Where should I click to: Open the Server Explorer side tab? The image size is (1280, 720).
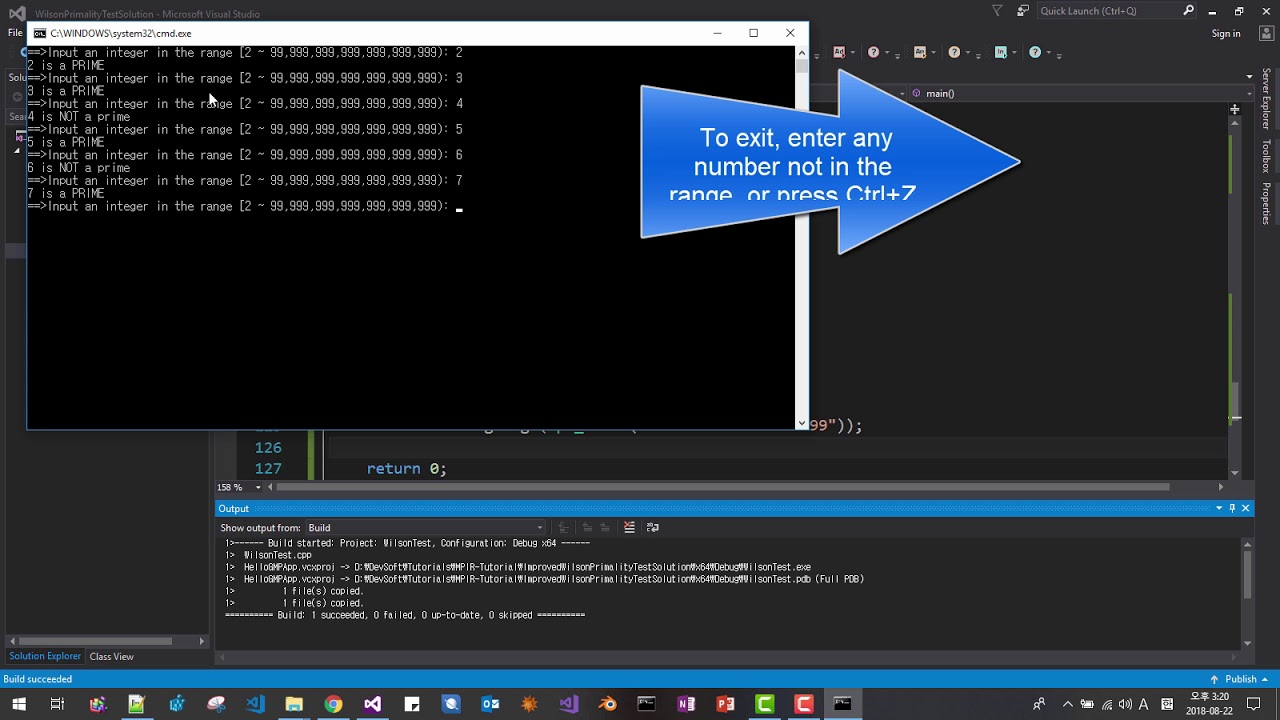[1266, 98]
